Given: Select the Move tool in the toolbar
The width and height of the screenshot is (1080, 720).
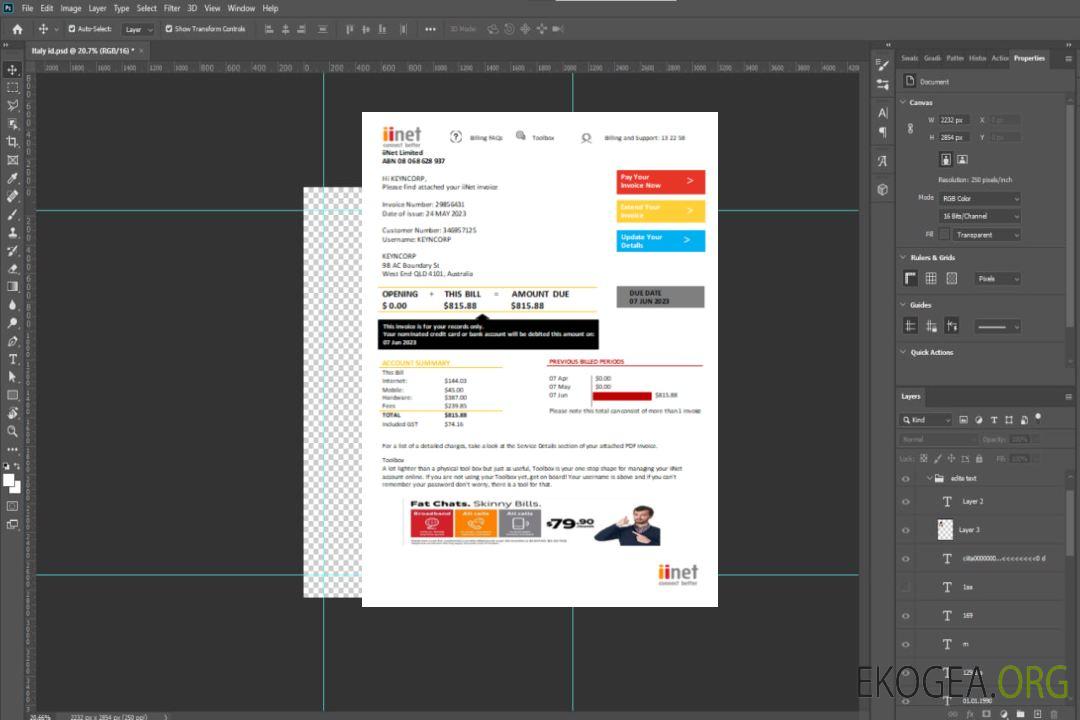Looking at the screenshot, I should point(13,70).
